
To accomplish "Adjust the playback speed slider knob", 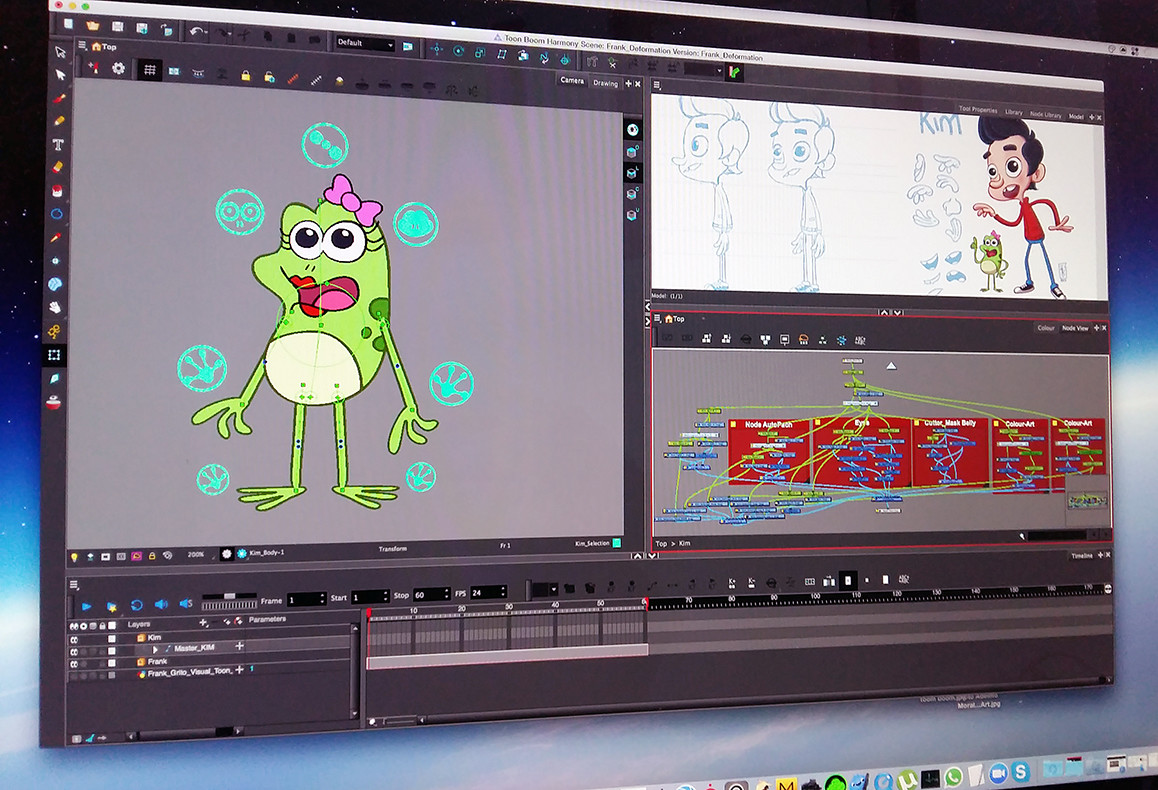I will tap(230, 596).
